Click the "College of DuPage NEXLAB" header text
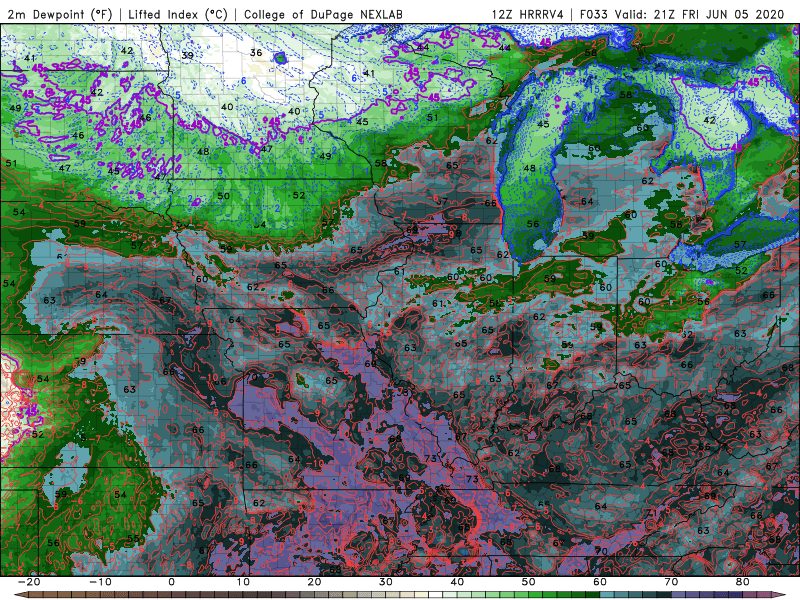The width and height of the screenshot is (800, 600). pyautogui.click(x=323, y=14)
